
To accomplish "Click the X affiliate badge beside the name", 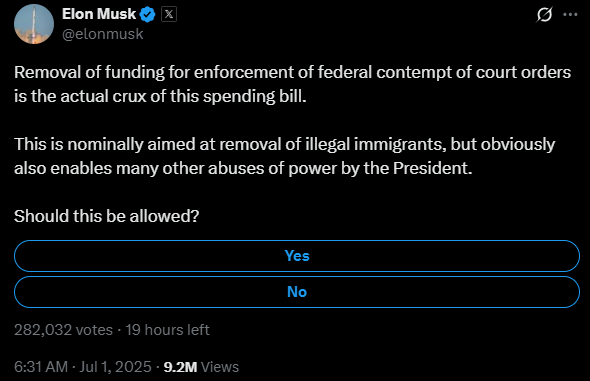I will (x=169, y=14).
